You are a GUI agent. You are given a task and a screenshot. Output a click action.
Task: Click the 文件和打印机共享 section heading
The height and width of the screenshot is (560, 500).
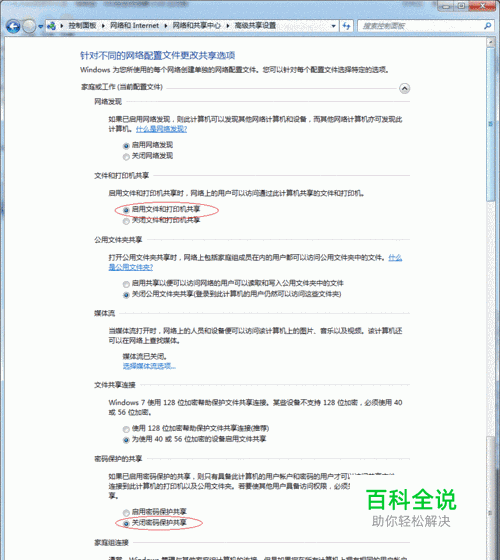121,175
